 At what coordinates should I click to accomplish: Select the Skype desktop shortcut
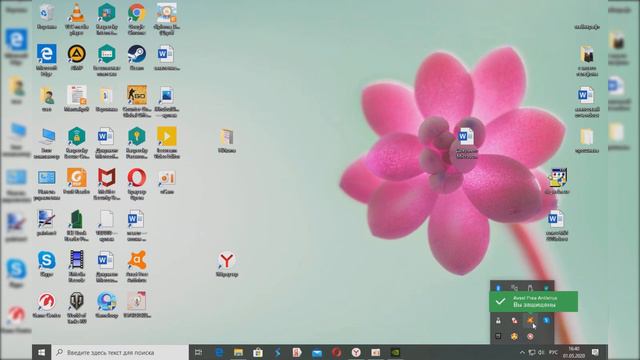point(47,264)
